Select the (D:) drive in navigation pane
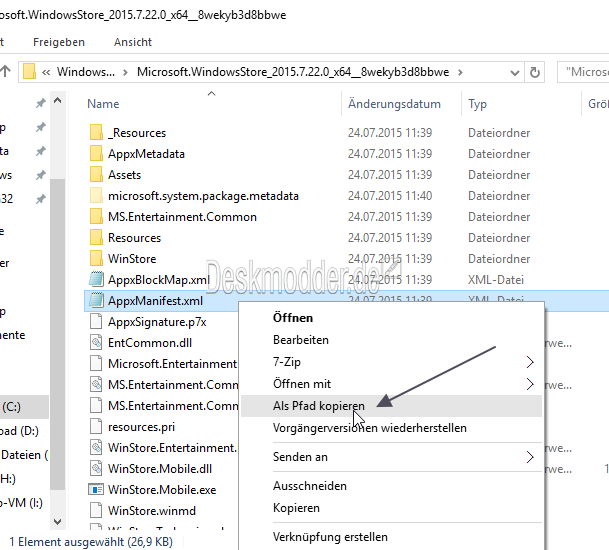Viewport: 609px width, 550px height. point(19,431)
